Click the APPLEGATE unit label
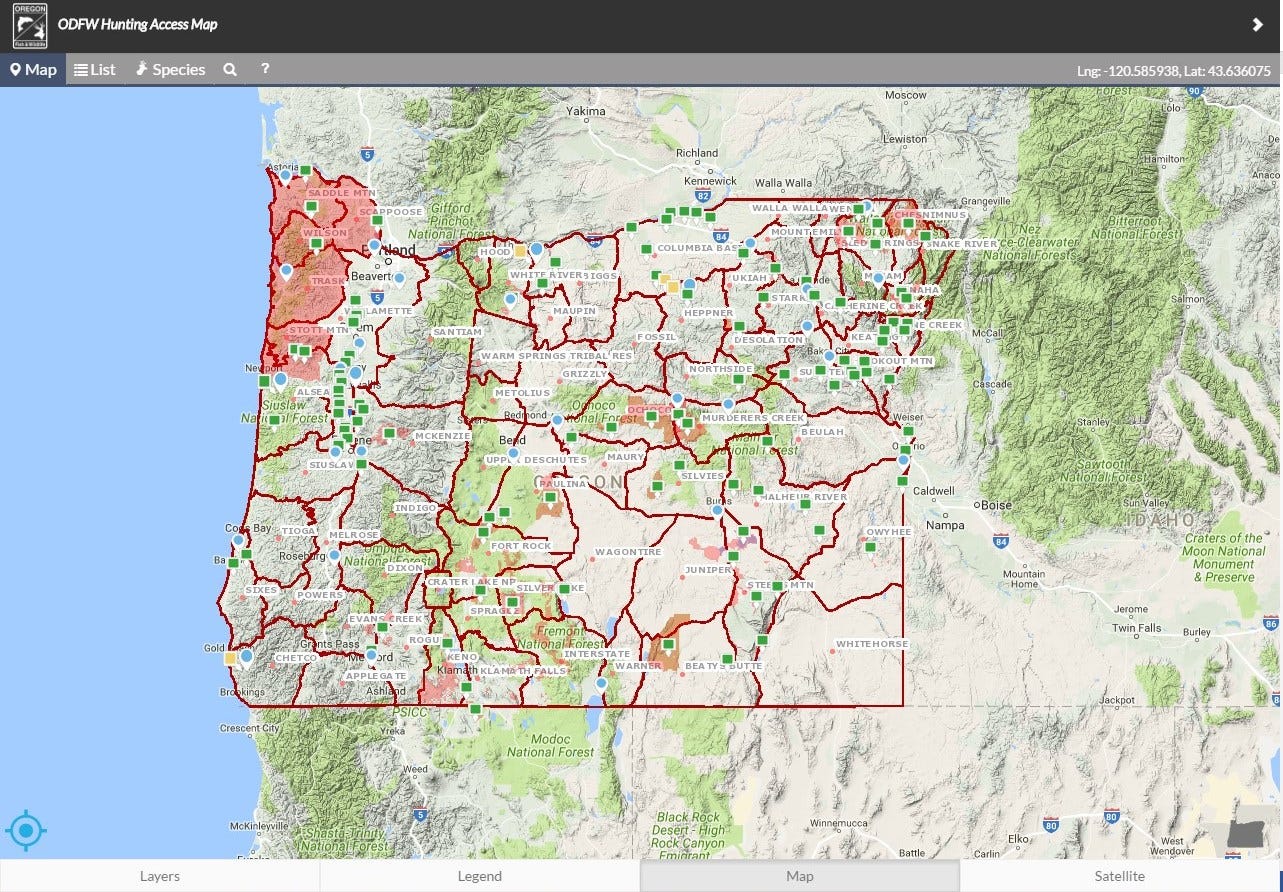This screenshot has width=1283, height=892. tap(376, 676)
